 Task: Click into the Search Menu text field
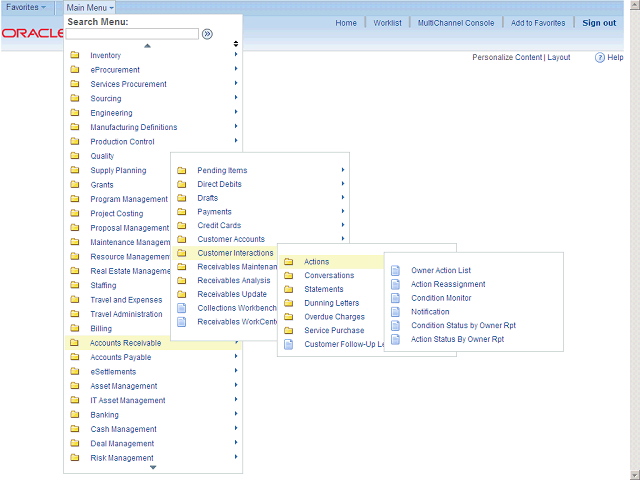point(132,33)
